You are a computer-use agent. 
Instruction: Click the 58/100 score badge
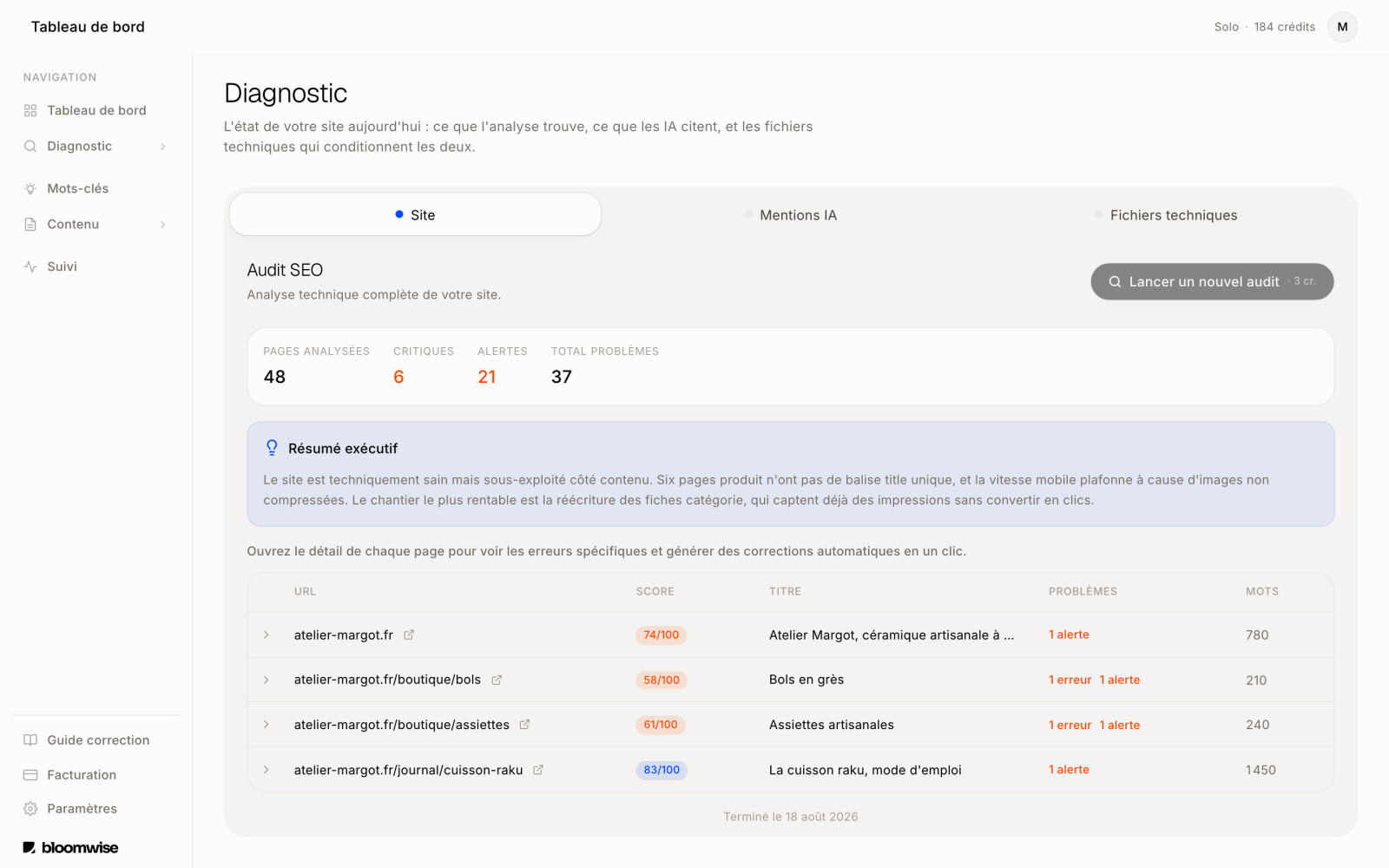[662, 681]
